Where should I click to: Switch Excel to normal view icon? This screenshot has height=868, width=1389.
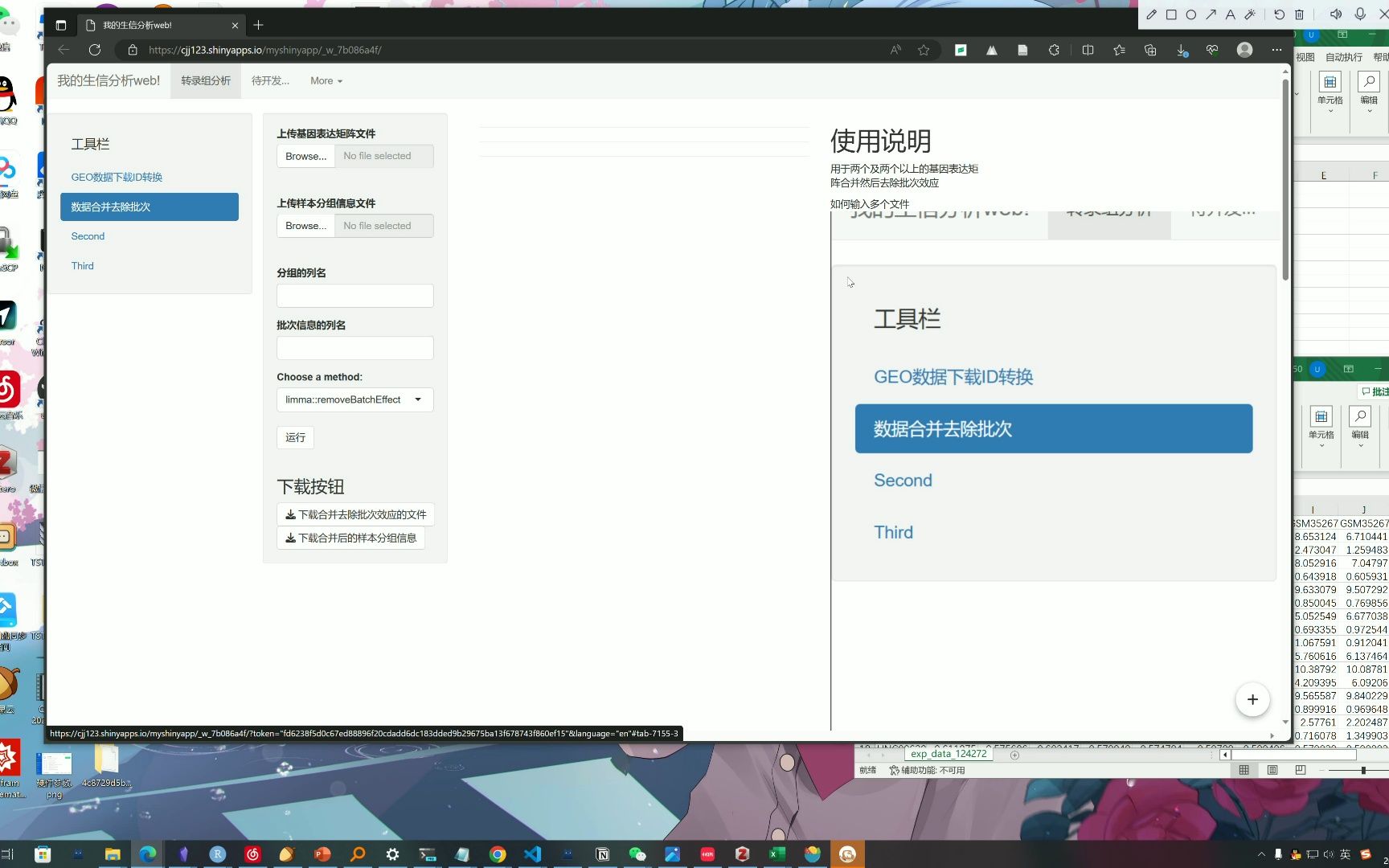(1244, 770)
